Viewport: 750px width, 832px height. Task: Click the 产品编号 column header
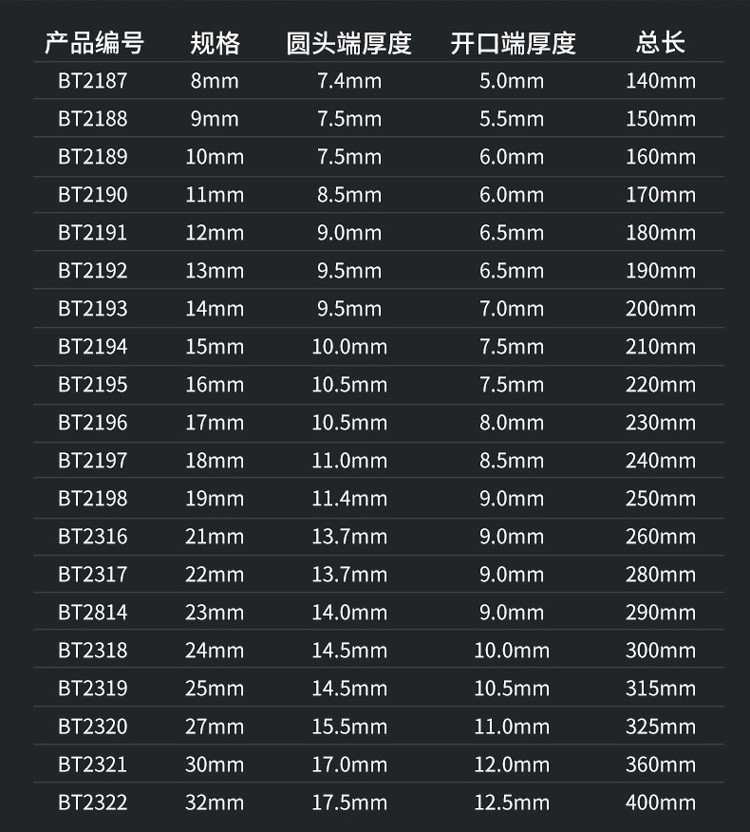[x=93, y=43]
